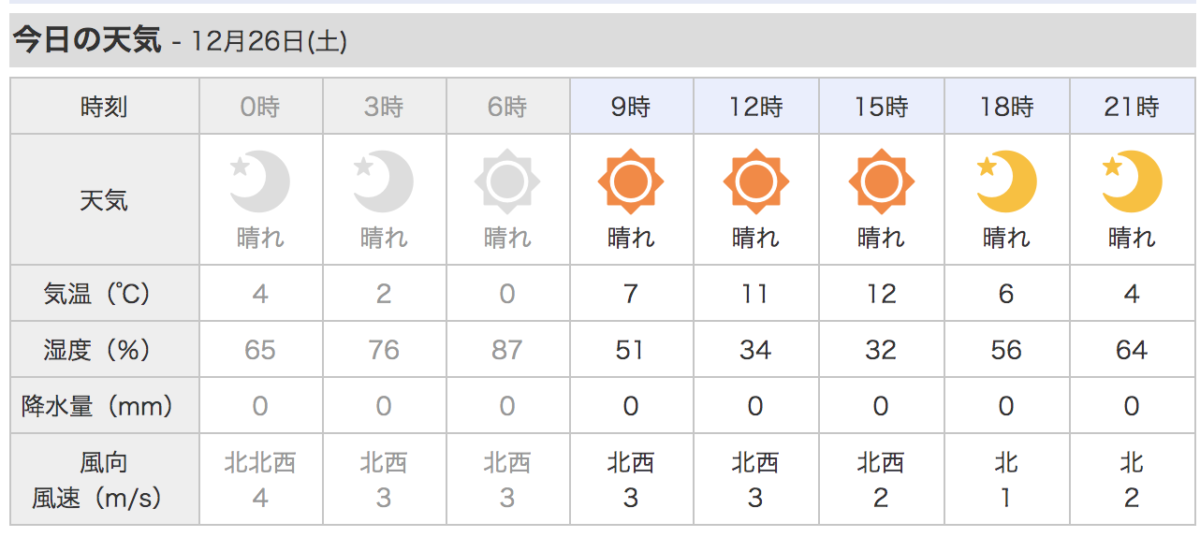Click the 6時 humidity value 87

point(507,350)
